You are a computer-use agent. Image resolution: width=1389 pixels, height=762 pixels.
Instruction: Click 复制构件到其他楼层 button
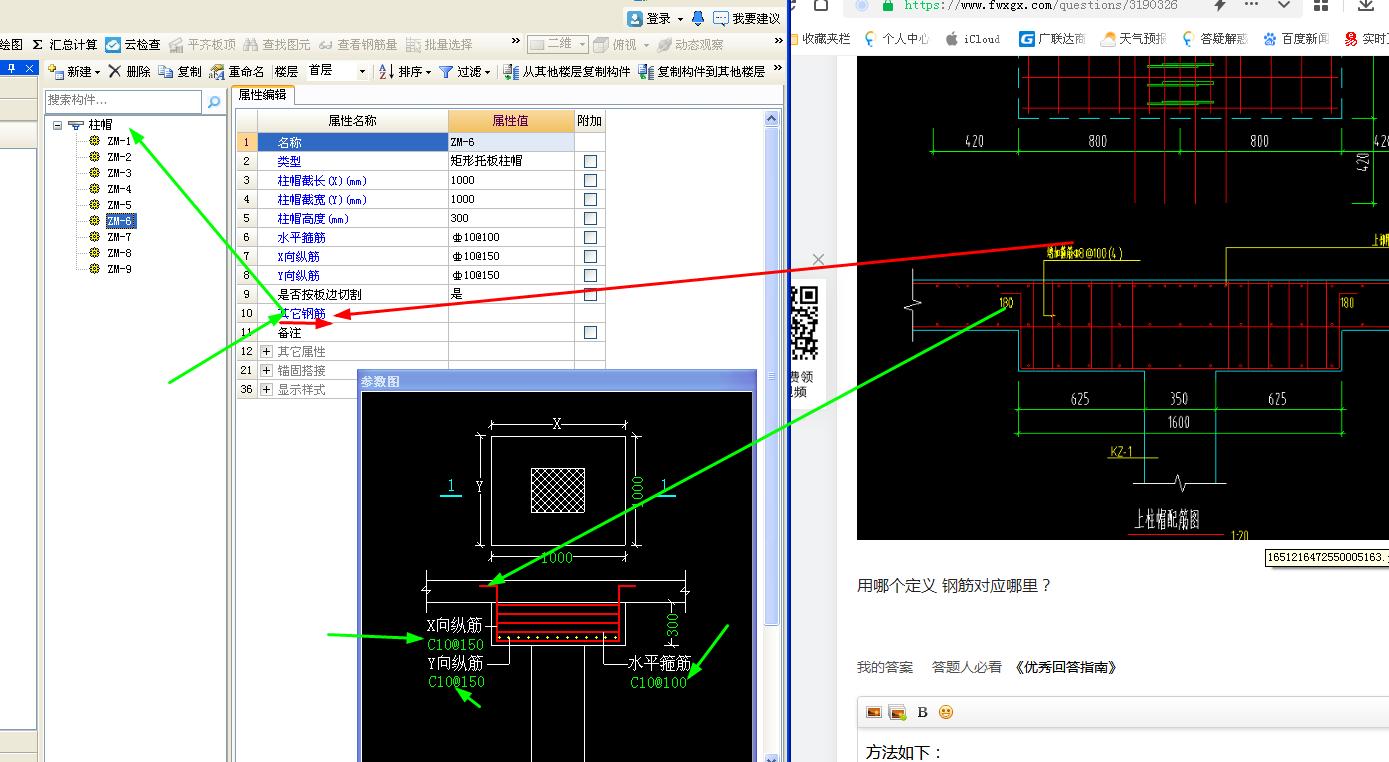(x=702, y=72)
